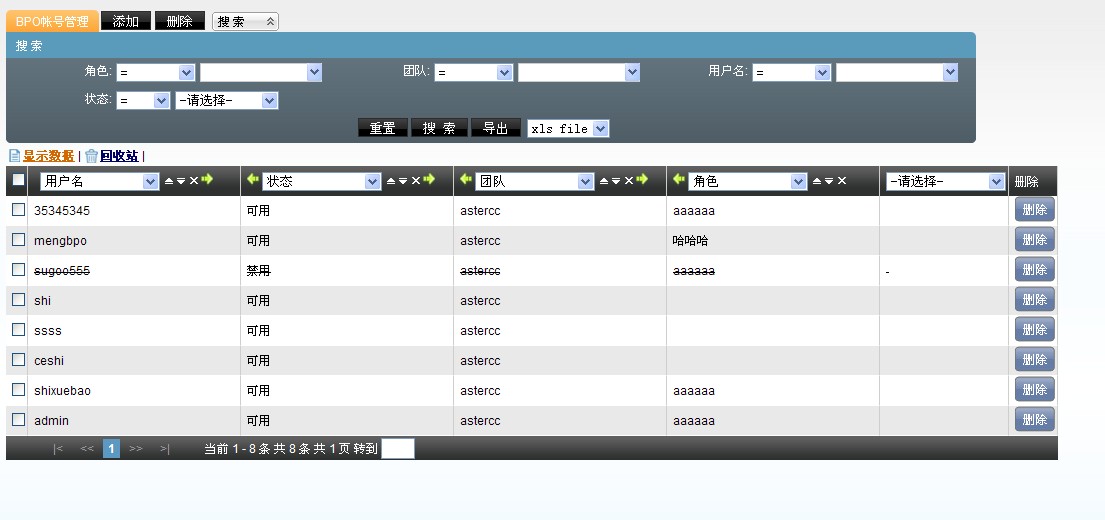Open the 状态 -请选择- dropdown in search panel
1105x520 pixels.
[226, 101]
